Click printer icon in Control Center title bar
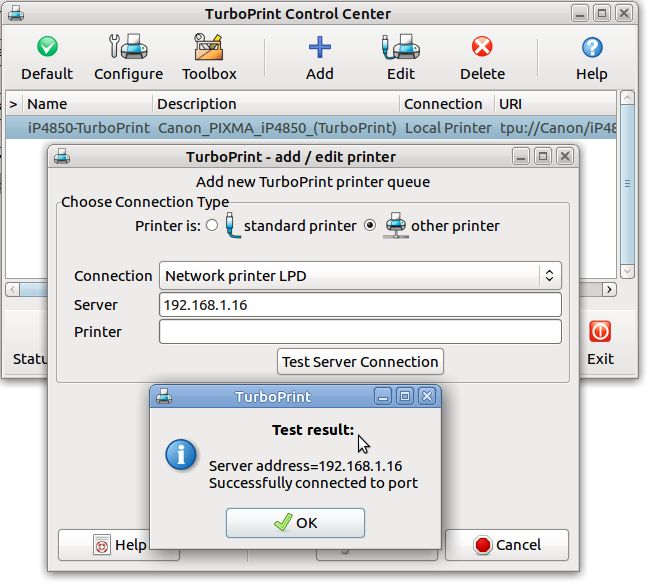This screenshot has height=584, width=650. pos(16,14)
